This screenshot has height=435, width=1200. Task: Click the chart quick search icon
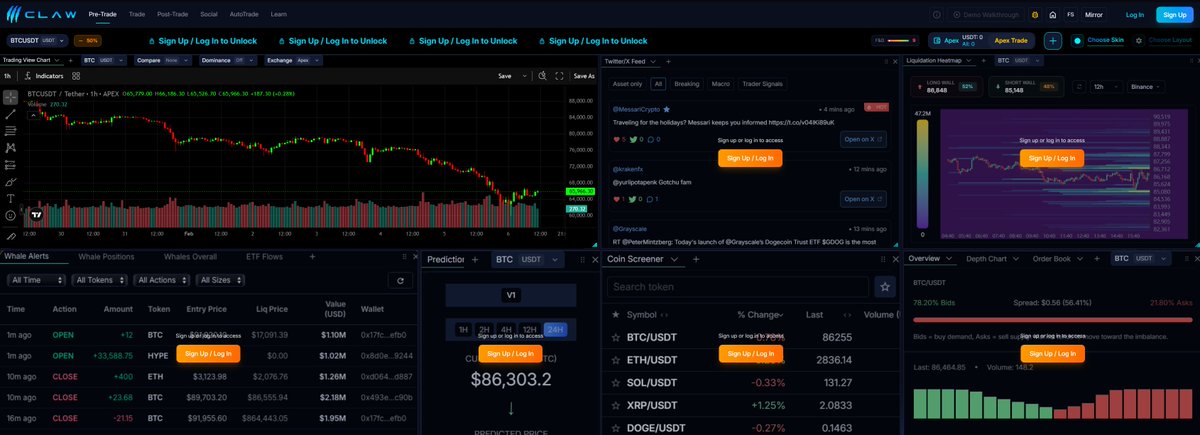(x=541, y=75)
